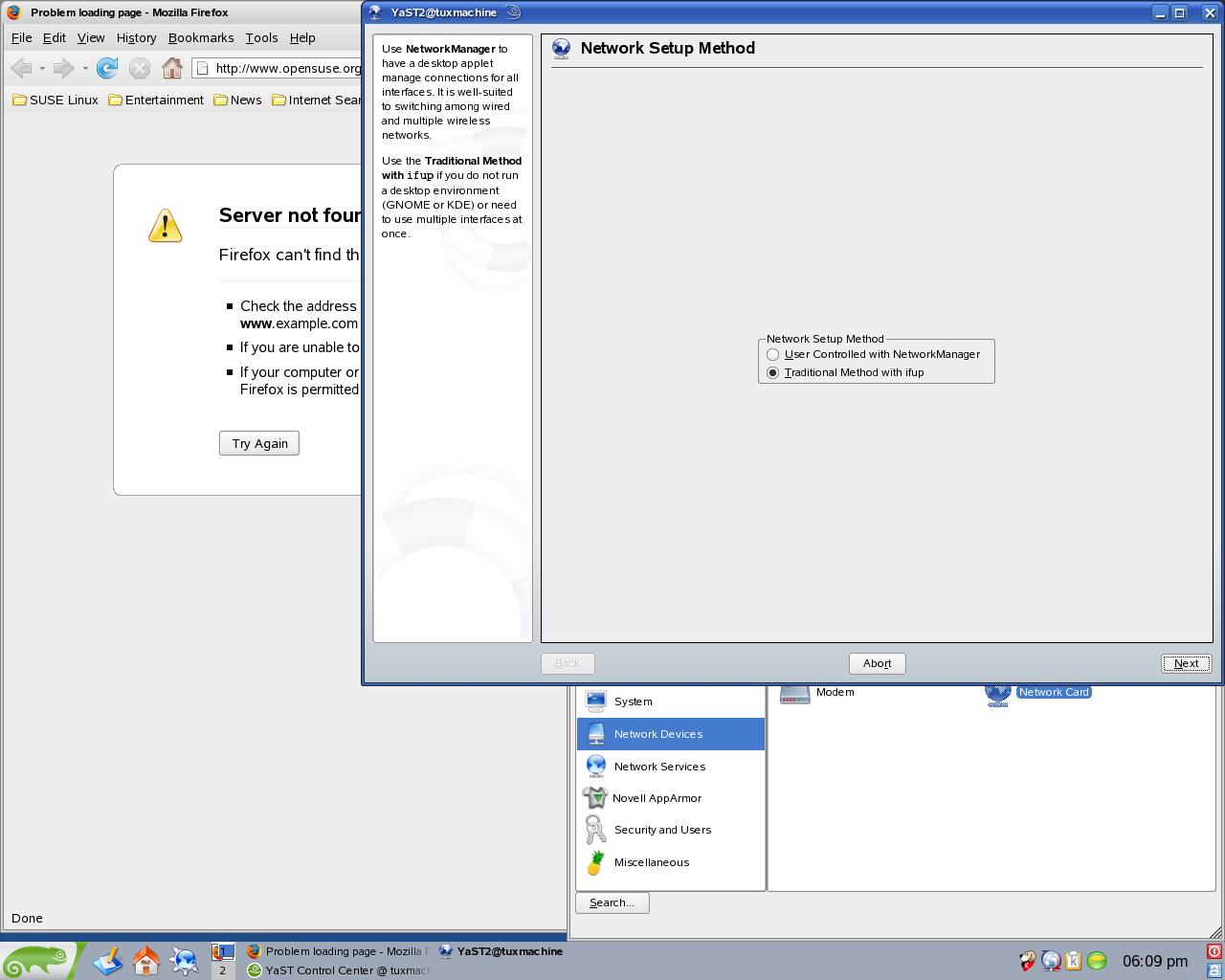Open the File menu in Firefox

21,37
